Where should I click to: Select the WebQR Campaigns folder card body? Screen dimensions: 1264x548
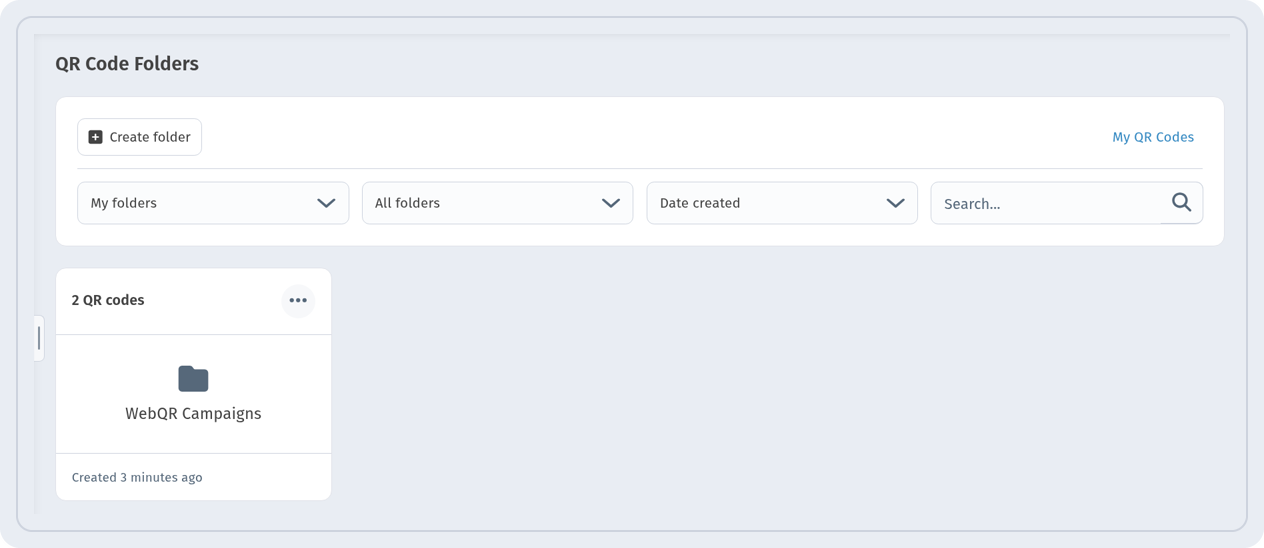tap(193, 394)
